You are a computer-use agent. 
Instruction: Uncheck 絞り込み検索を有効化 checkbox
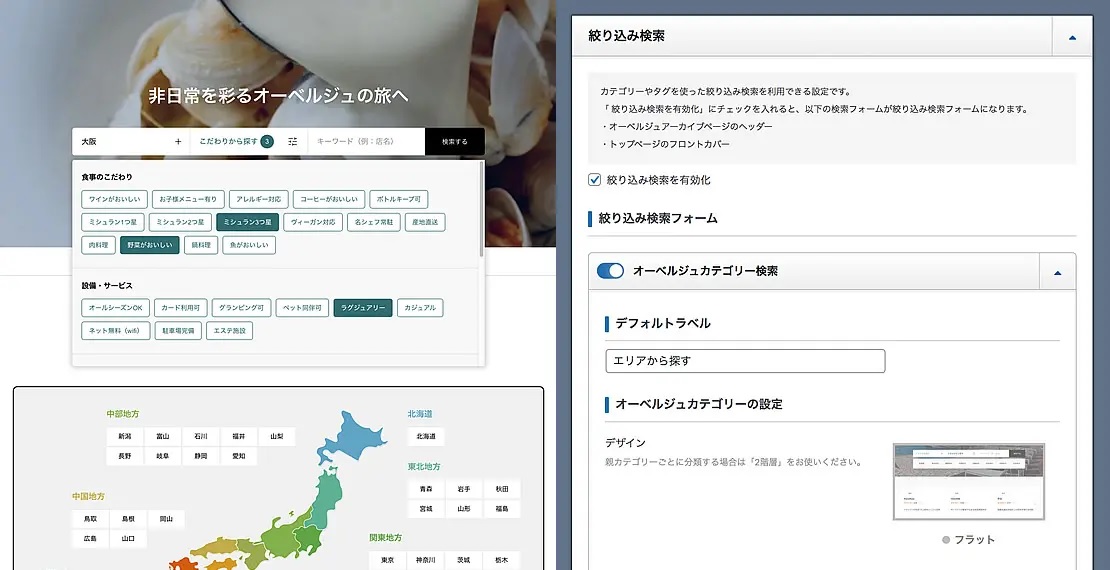tap(595, 180)
